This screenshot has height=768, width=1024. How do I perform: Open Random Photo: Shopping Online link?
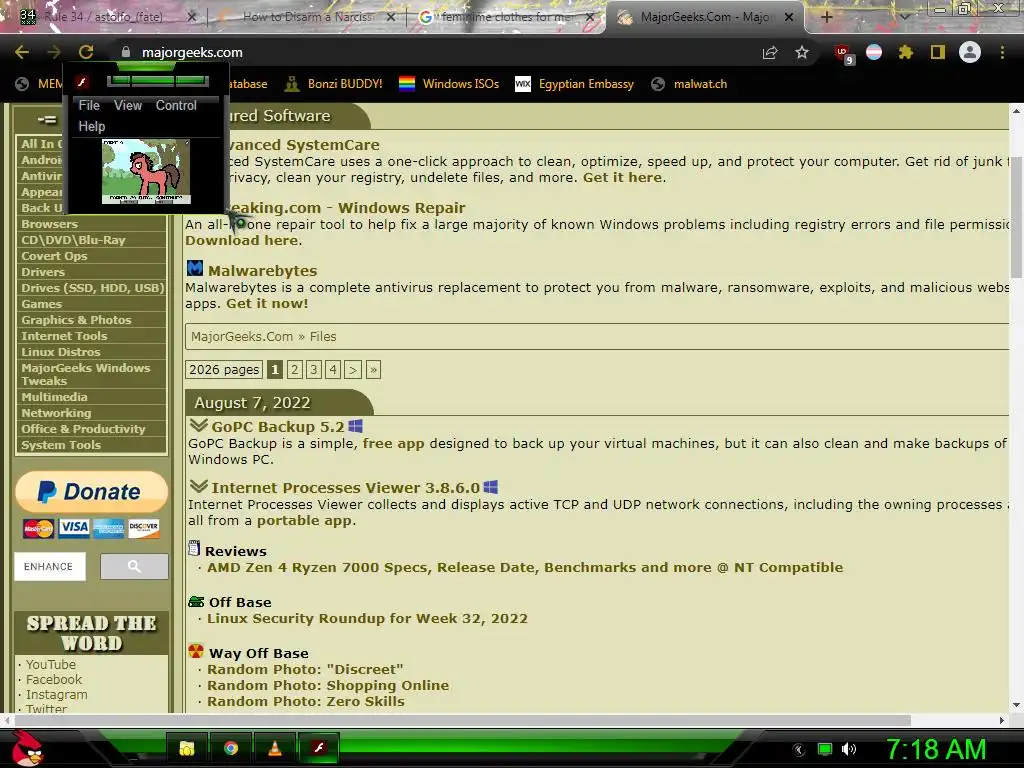(328, 686)
